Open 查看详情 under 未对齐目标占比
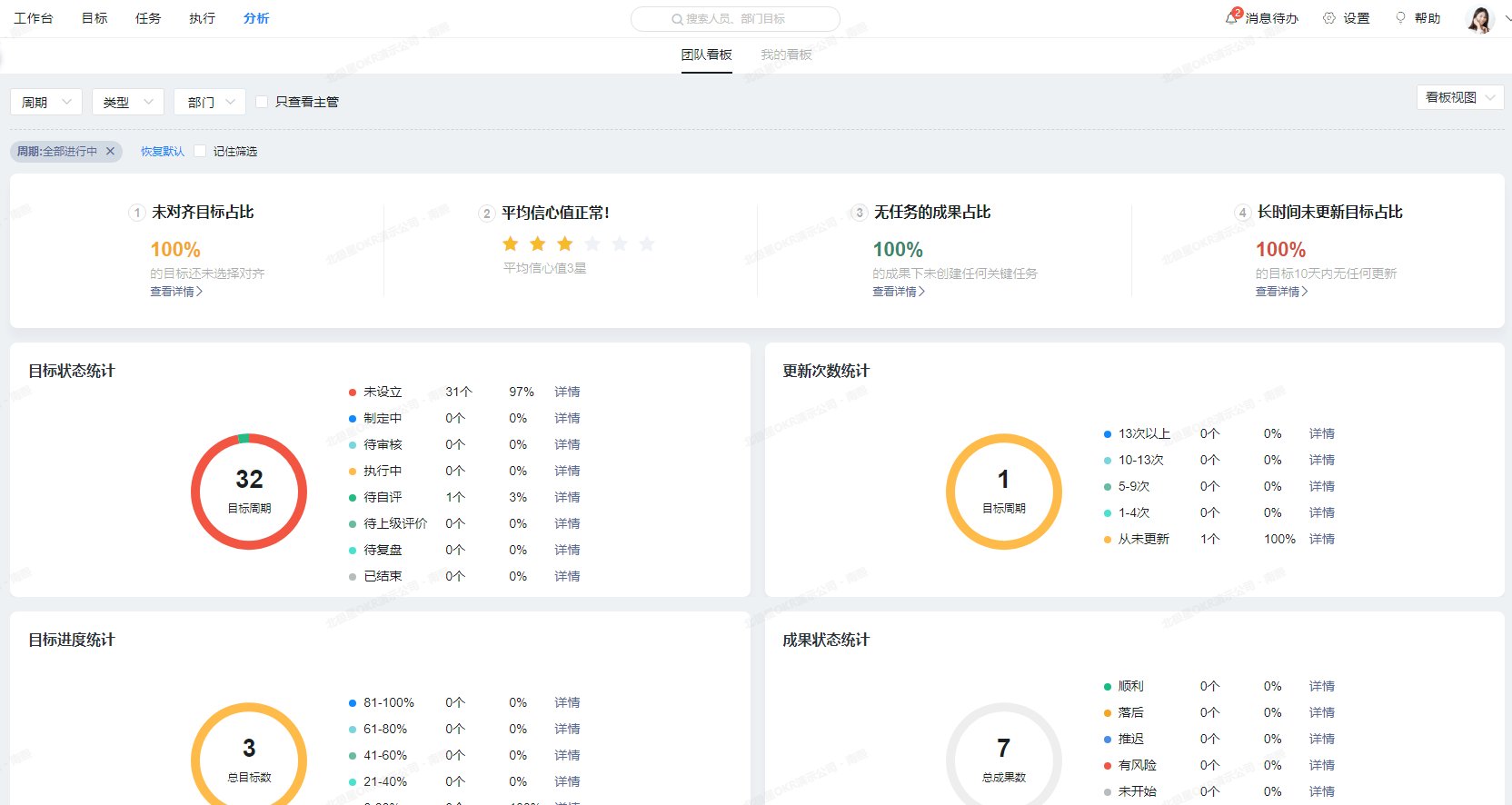Image resolution: width=1512 pixels, height=805 pixels. point(176,292)
